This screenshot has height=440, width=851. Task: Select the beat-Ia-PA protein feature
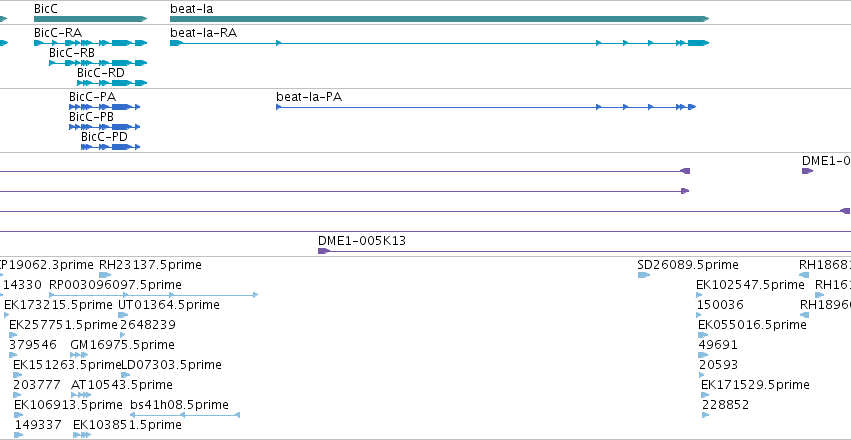486,107
